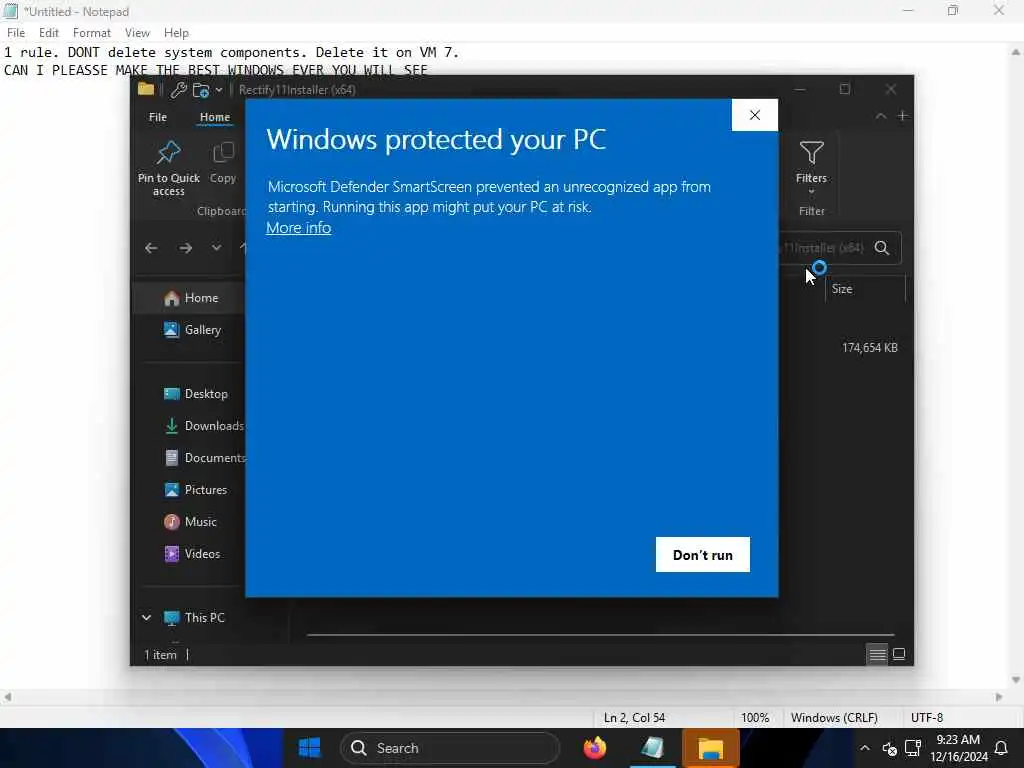This screenshot has height=768, width=1024.
Task: Open Notepad Format menu
Action: point(91,33)
